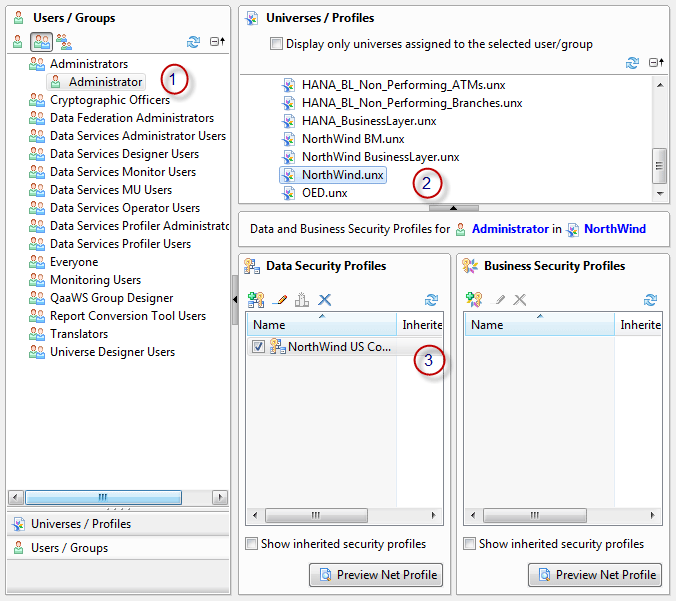Show the group hierarchy view icon
The width and height of the screenshot is (676, 601).
coord(64,42)
